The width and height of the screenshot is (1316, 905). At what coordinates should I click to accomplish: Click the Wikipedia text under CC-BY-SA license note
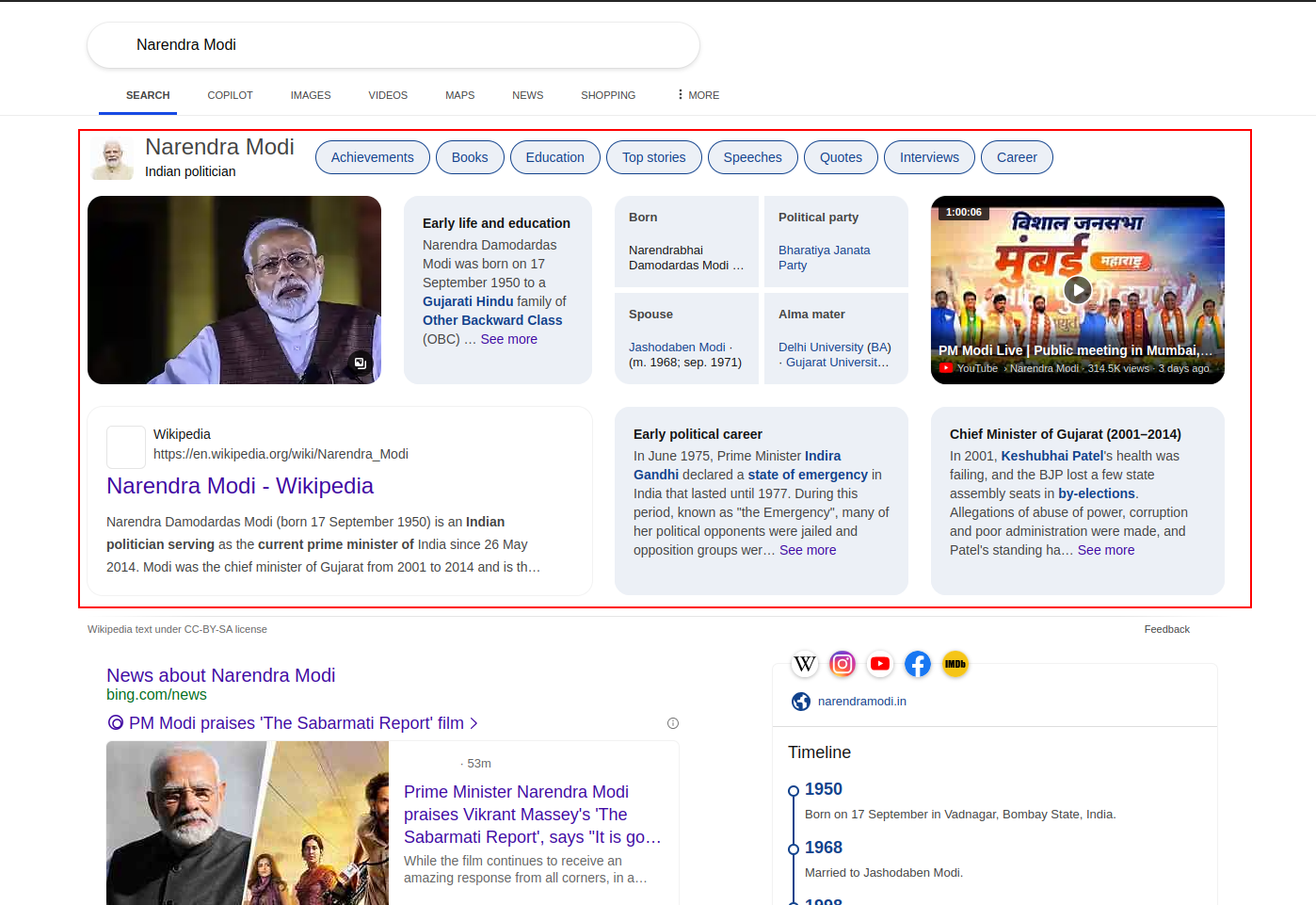point(177,629)
